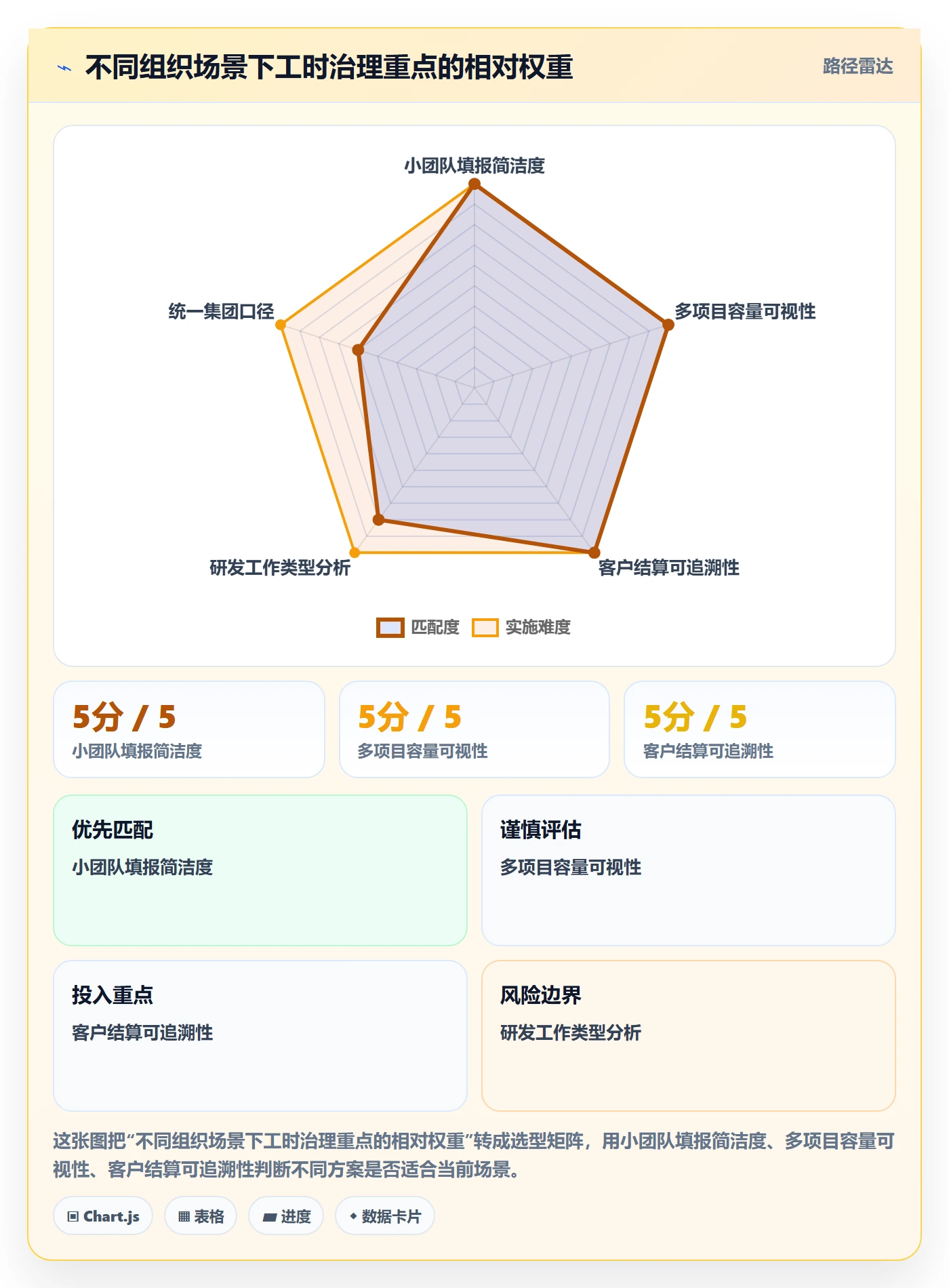Toggle the 匹配度 legend swatch
Image resolution: width=949 pixels, height=1288 pixels.
[390, 628]
